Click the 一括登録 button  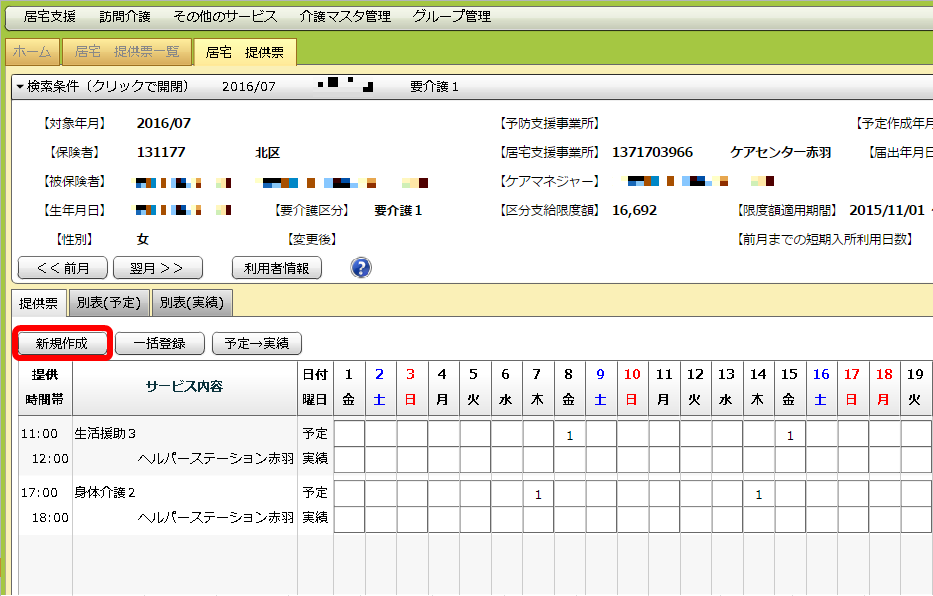pyautogui.click(x=158, y=343)
